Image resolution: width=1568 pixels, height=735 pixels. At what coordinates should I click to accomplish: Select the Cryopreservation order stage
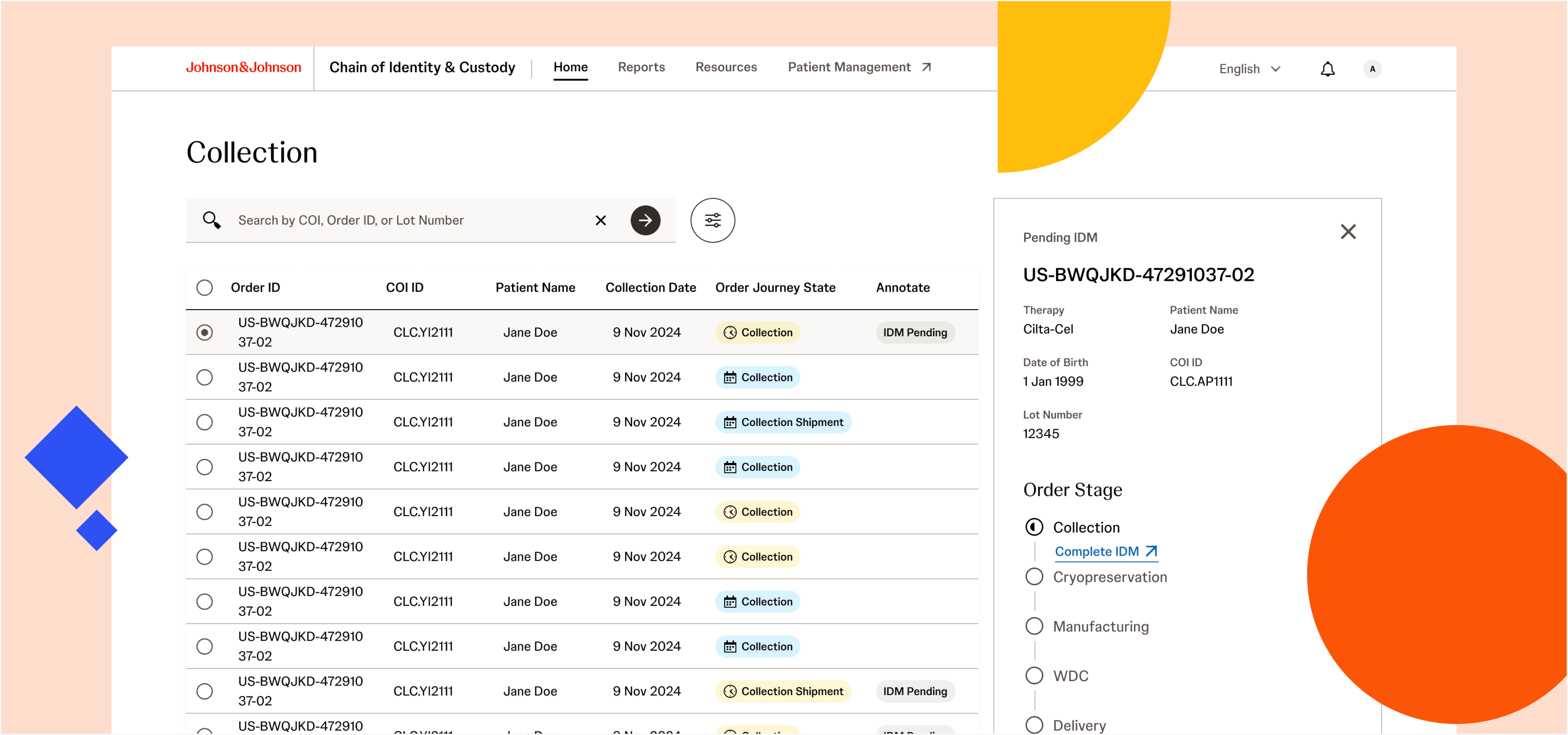1109,577
